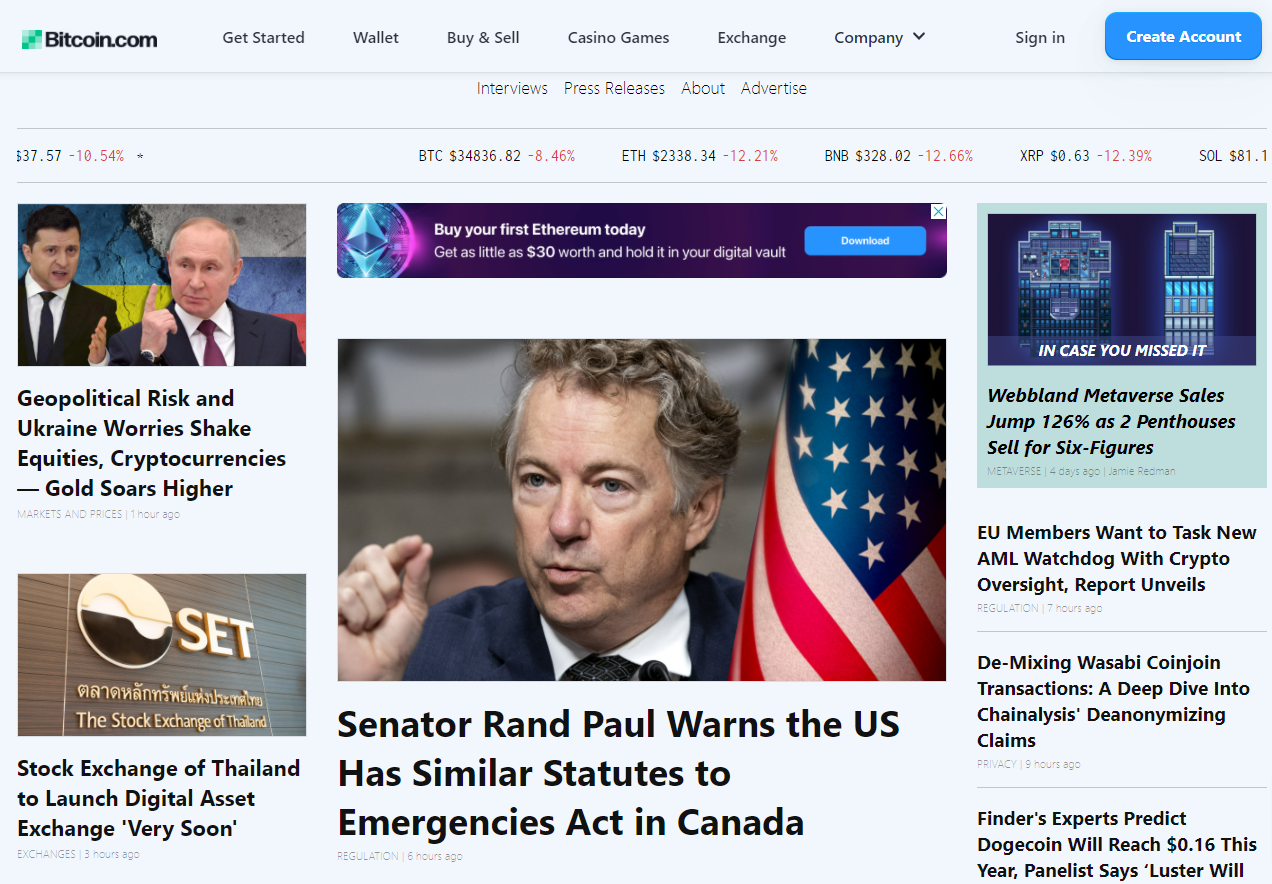Image resolution: width=1272 pixels, height=884 pixels.
Task: Expand the Company dropdown menu
Action: [880, 37]
